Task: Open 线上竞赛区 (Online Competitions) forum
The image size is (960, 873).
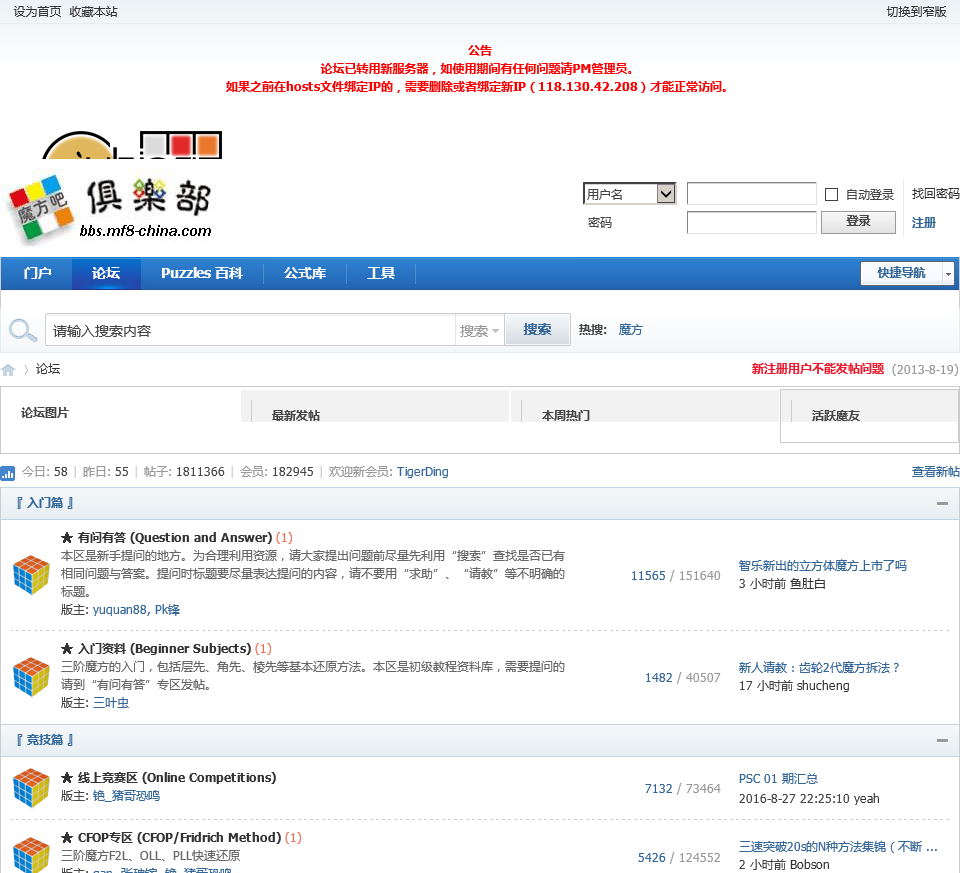Action: [x=176, y=777]
